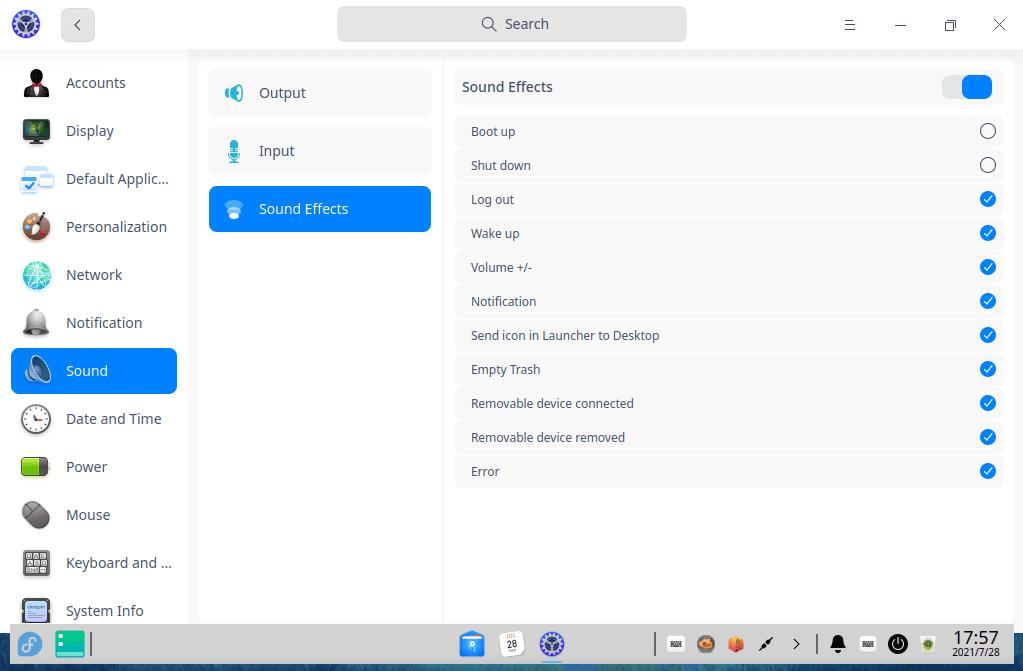The image size is (1023, 671).
Task: Open notification bell in the system tray
Action: pyautogui.click(x=838, y=644)
